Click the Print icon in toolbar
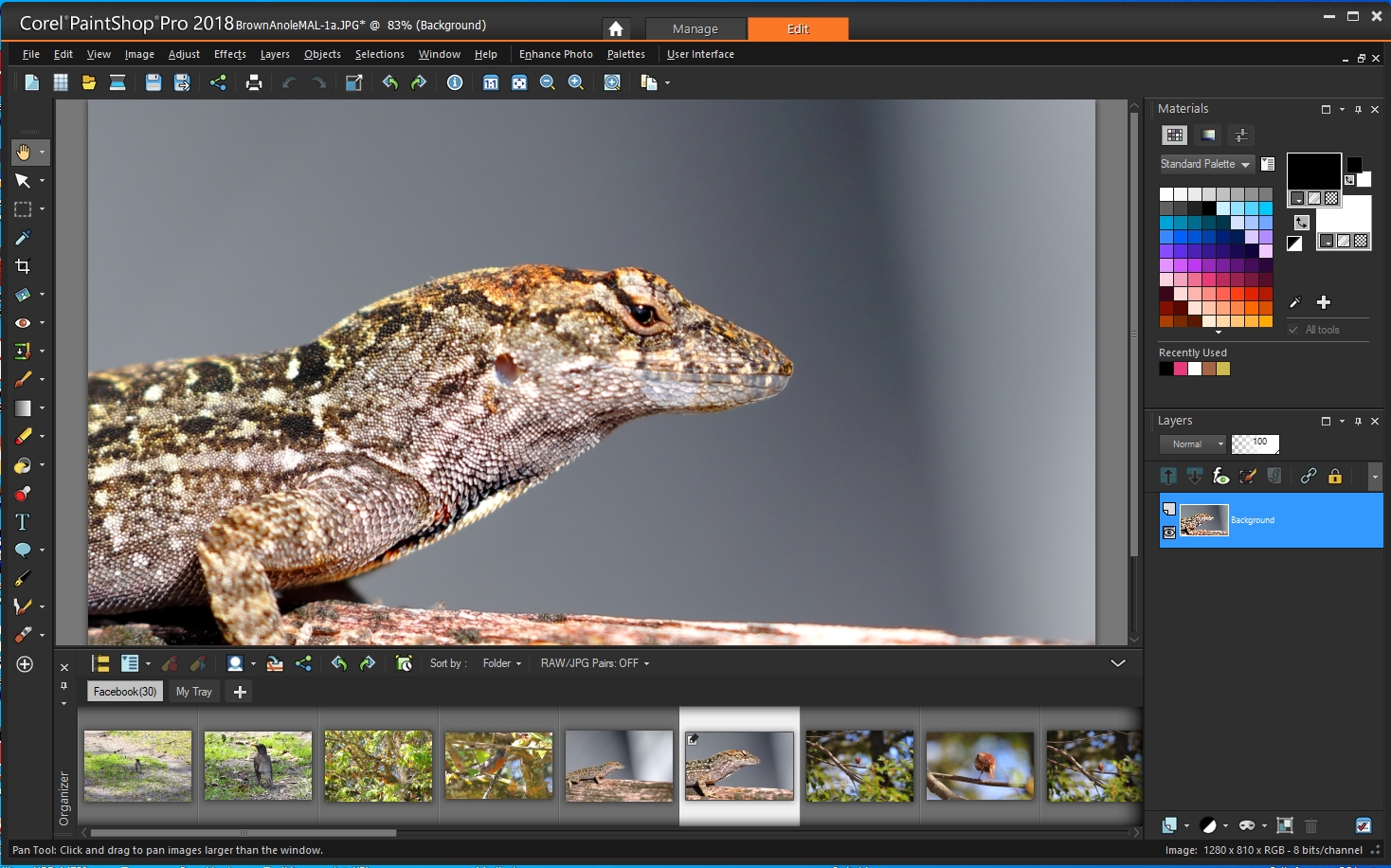The height and width of the screenshot is (868, 1391). pyautogui.click(x=254, y=83)
